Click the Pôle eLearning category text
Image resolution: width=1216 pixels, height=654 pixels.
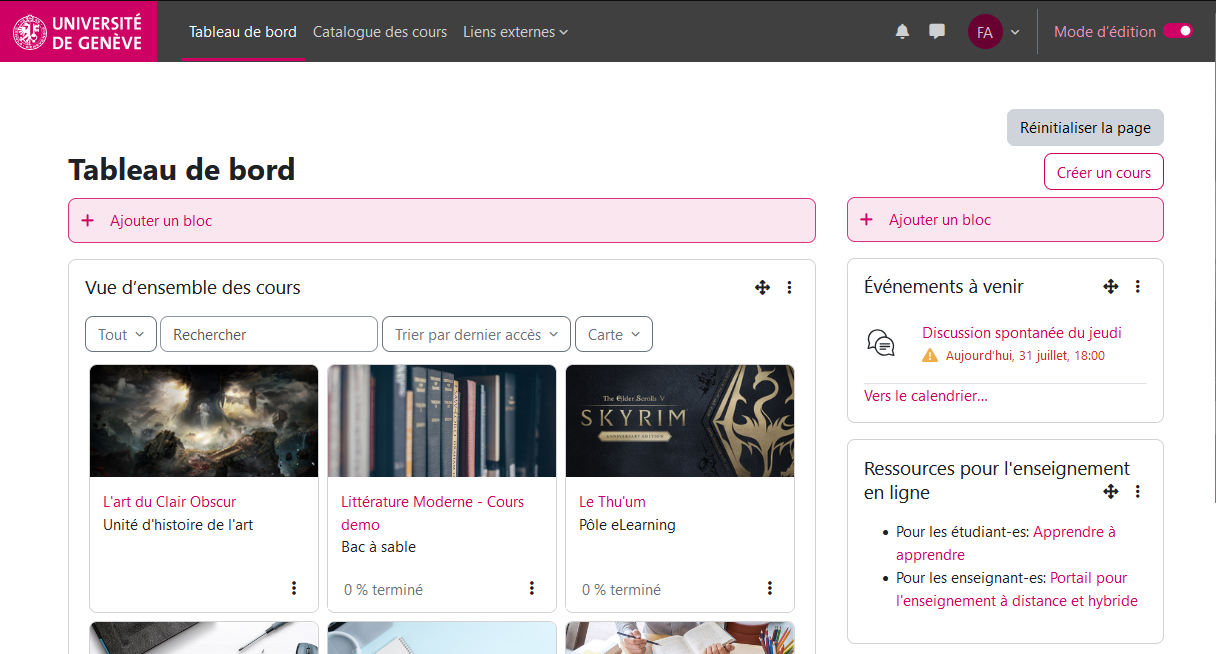pyautogui.click(x=627, y=525)
